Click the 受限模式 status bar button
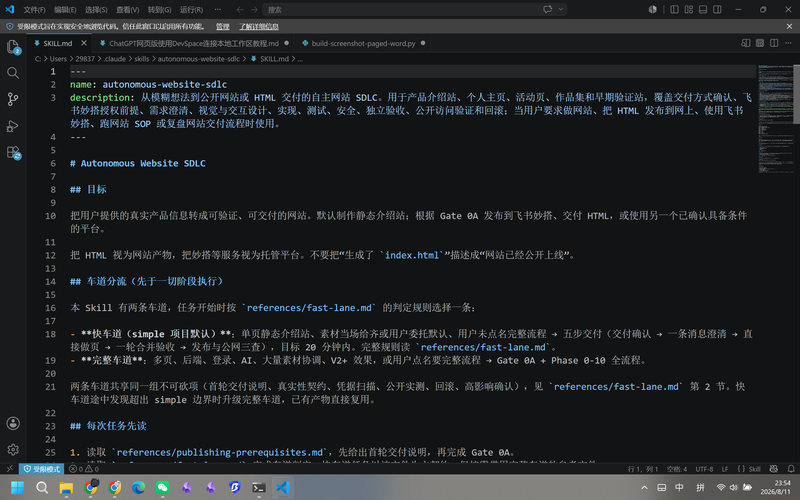This screenshot has height=500, width=800. click(41, 468)
